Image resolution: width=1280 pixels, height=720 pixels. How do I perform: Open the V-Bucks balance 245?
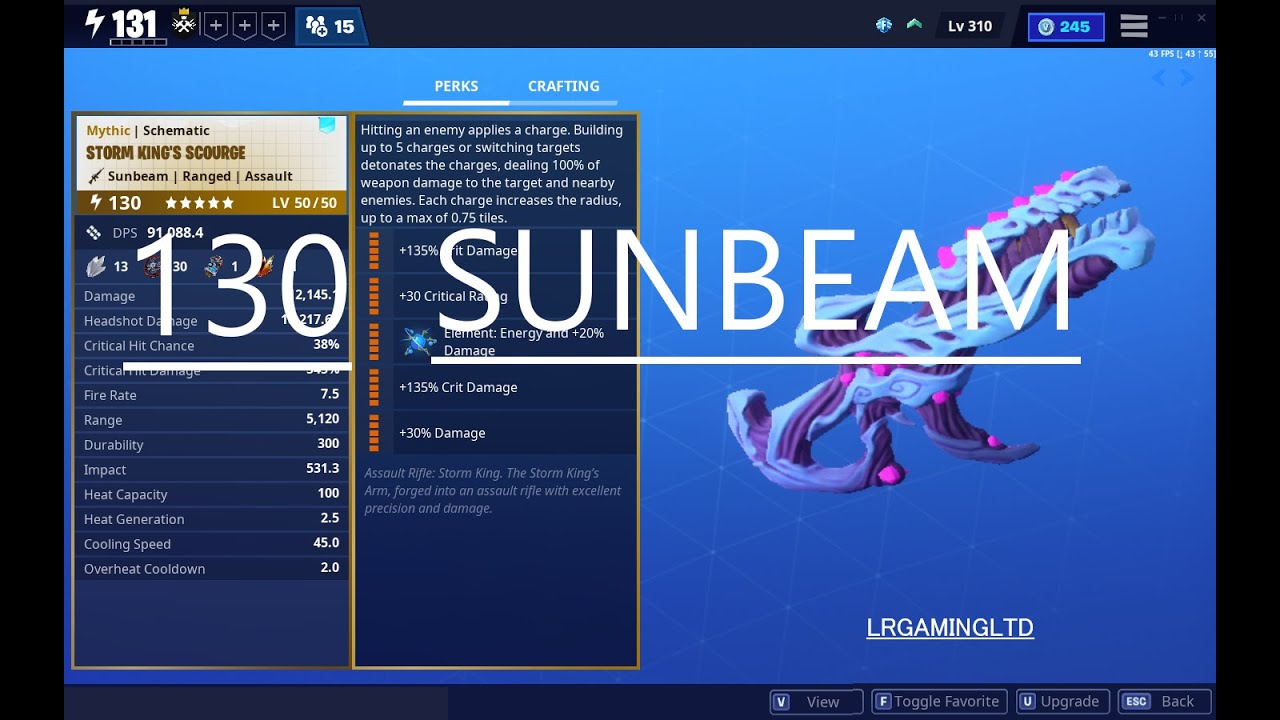tap(1066, 27)
